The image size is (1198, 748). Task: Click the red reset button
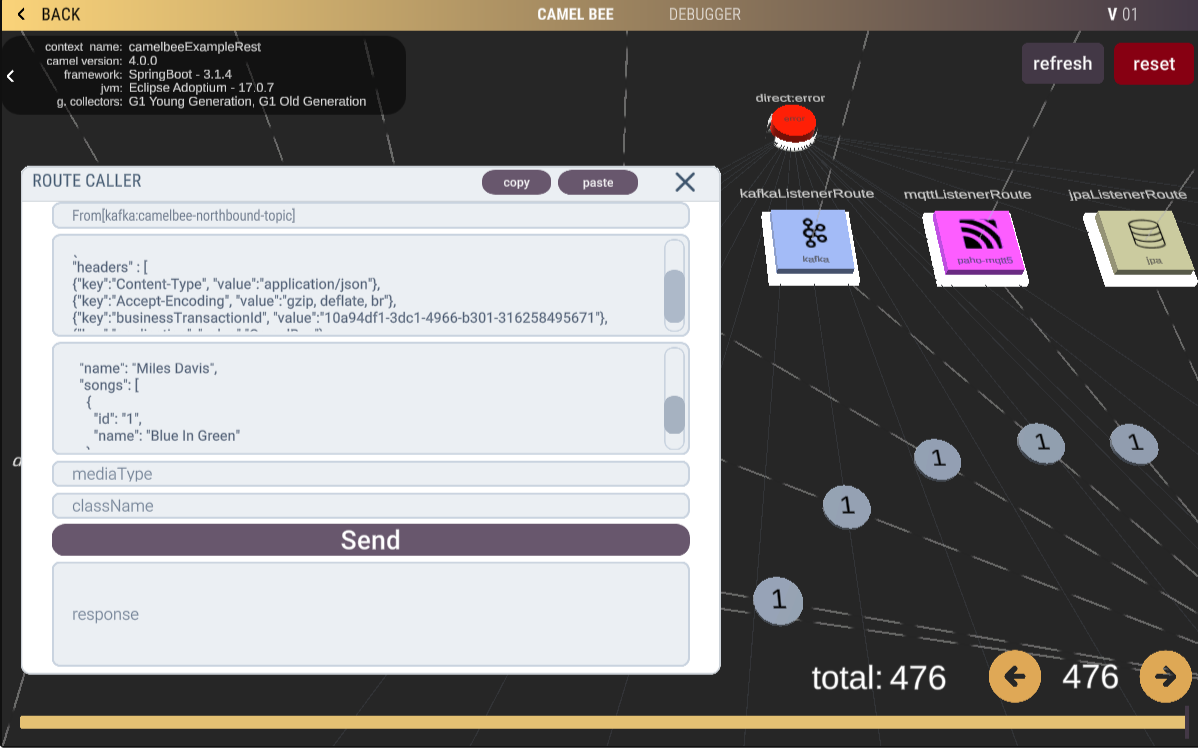pyautogui.click(x=1153, y=63)
